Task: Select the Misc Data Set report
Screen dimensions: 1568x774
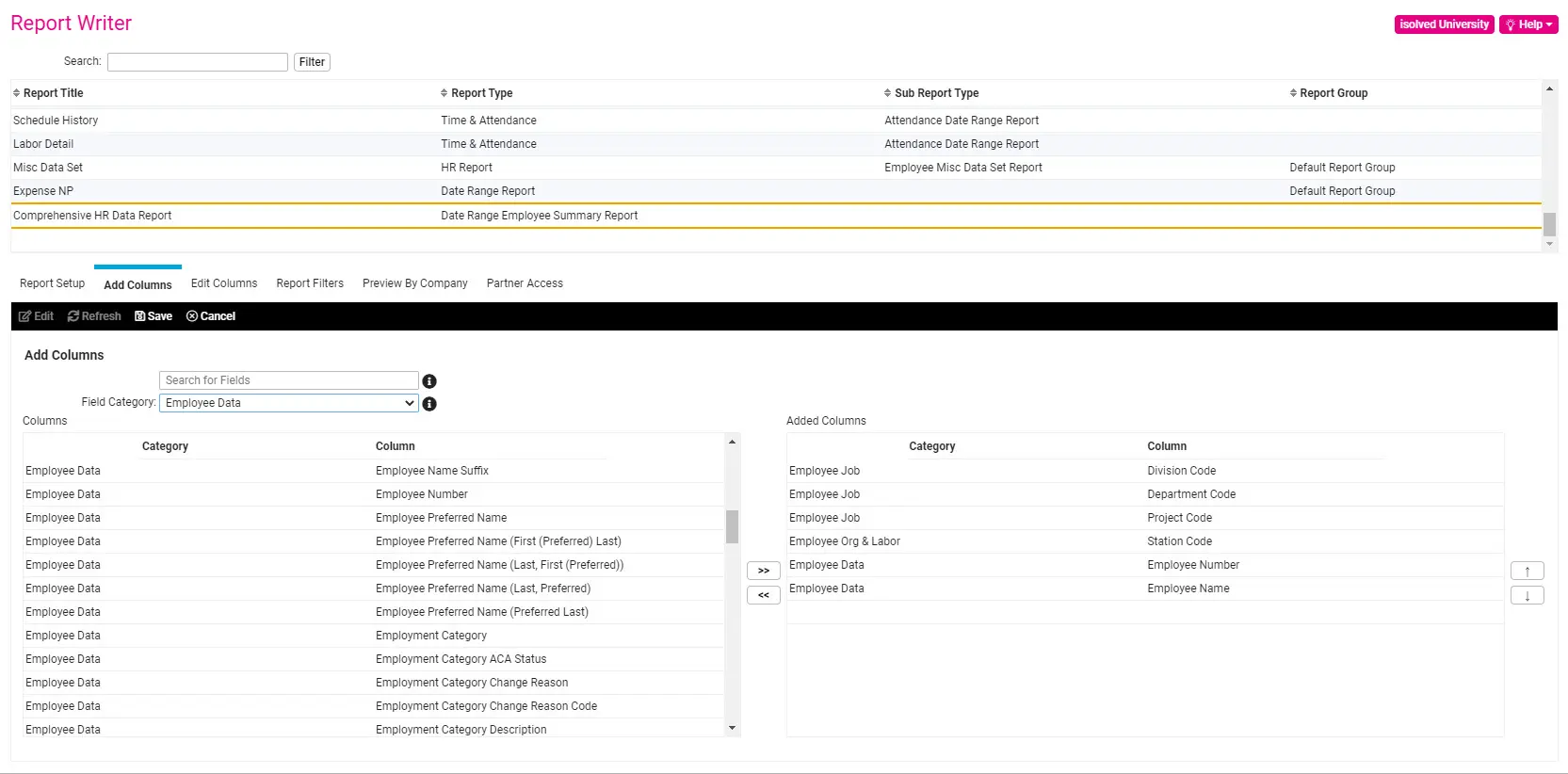Action: coord(776,168)
